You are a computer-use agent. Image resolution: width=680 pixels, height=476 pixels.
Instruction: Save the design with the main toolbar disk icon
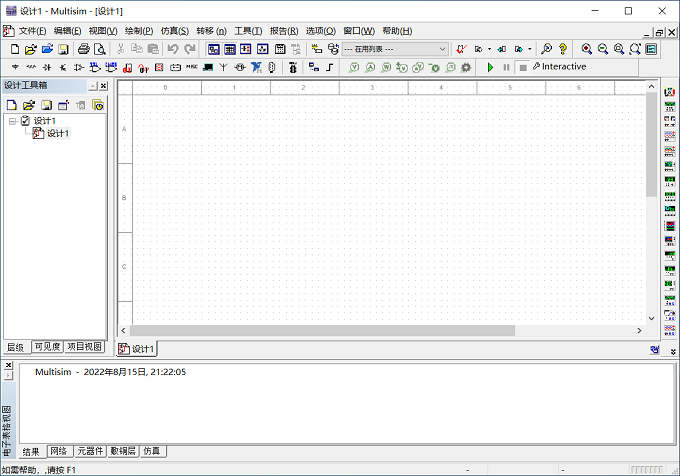pos(63,49)
